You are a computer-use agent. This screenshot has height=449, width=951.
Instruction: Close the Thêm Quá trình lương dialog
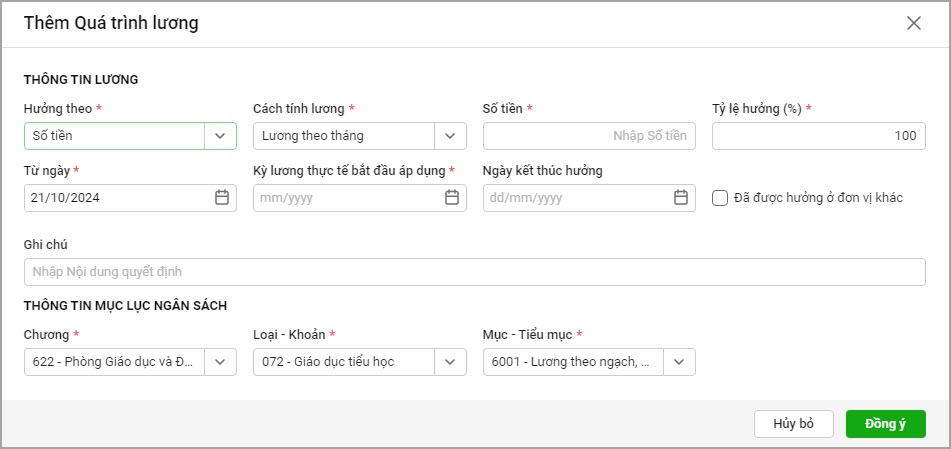(x=913, y=24)
